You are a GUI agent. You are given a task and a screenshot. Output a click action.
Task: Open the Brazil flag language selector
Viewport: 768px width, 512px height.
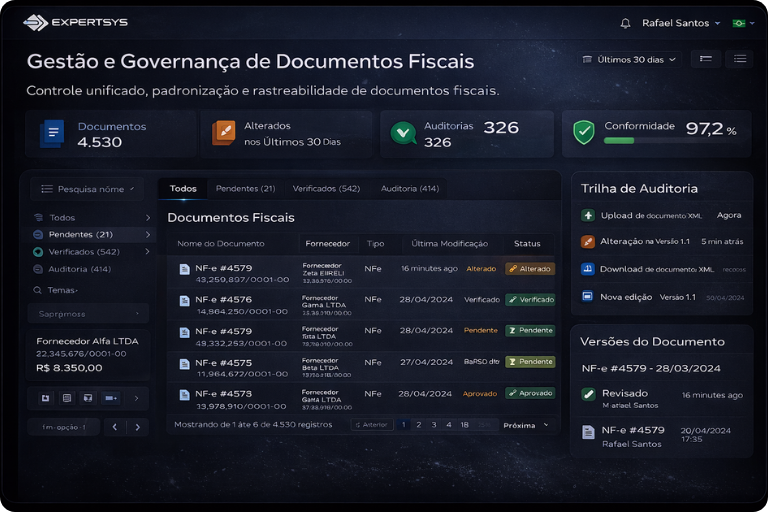(x=741, y=23)
